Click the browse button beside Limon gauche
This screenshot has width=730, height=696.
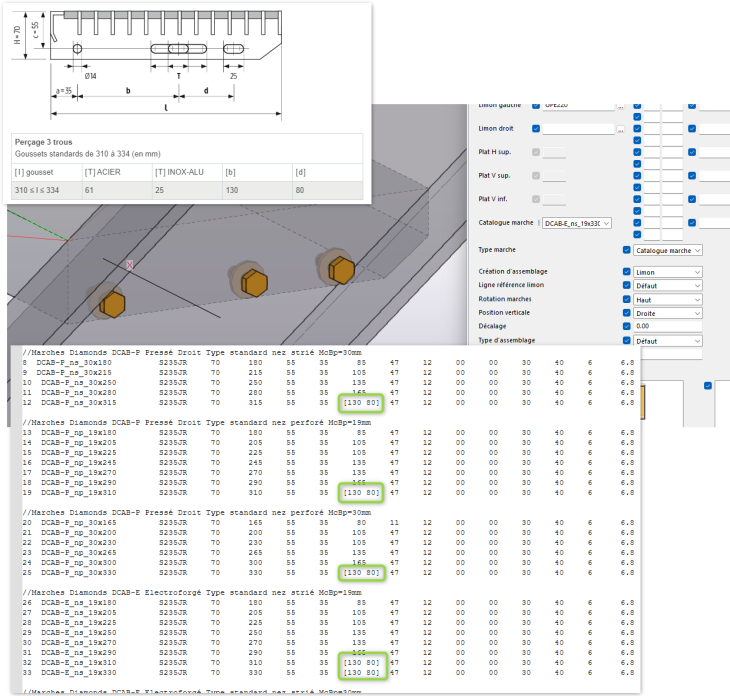pos(621,105)
